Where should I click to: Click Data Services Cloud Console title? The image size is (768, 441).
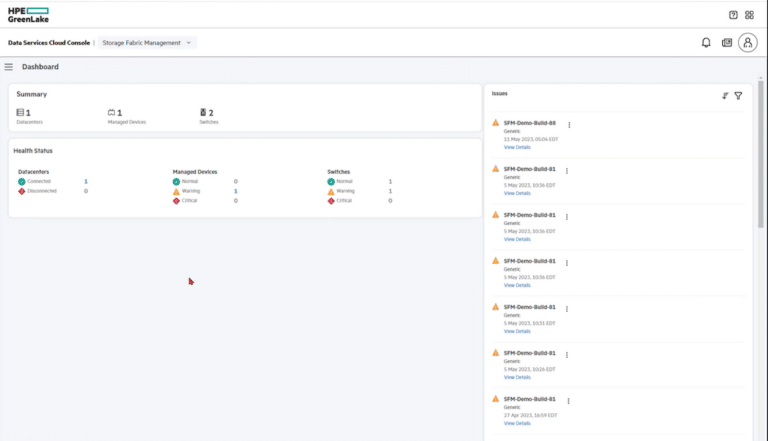pyautogui.click(x=49, y=43)
